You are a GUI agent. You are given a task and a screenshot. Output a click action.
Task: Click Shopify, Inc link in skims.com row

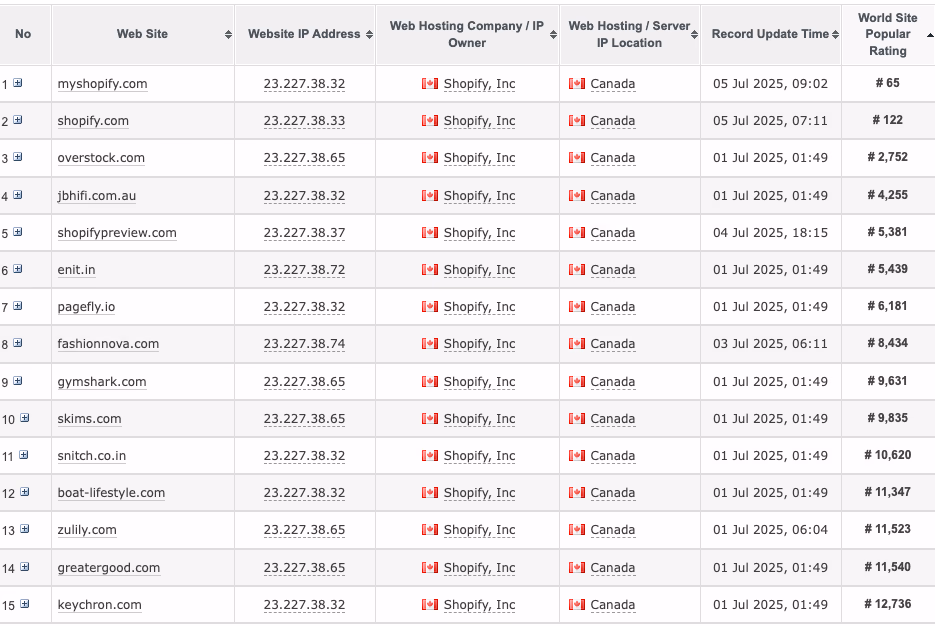tap(479, 419)
